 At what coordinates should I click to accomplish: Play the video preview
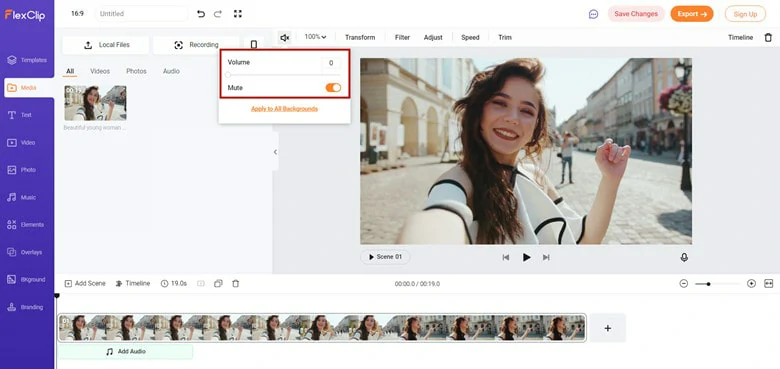526,257
